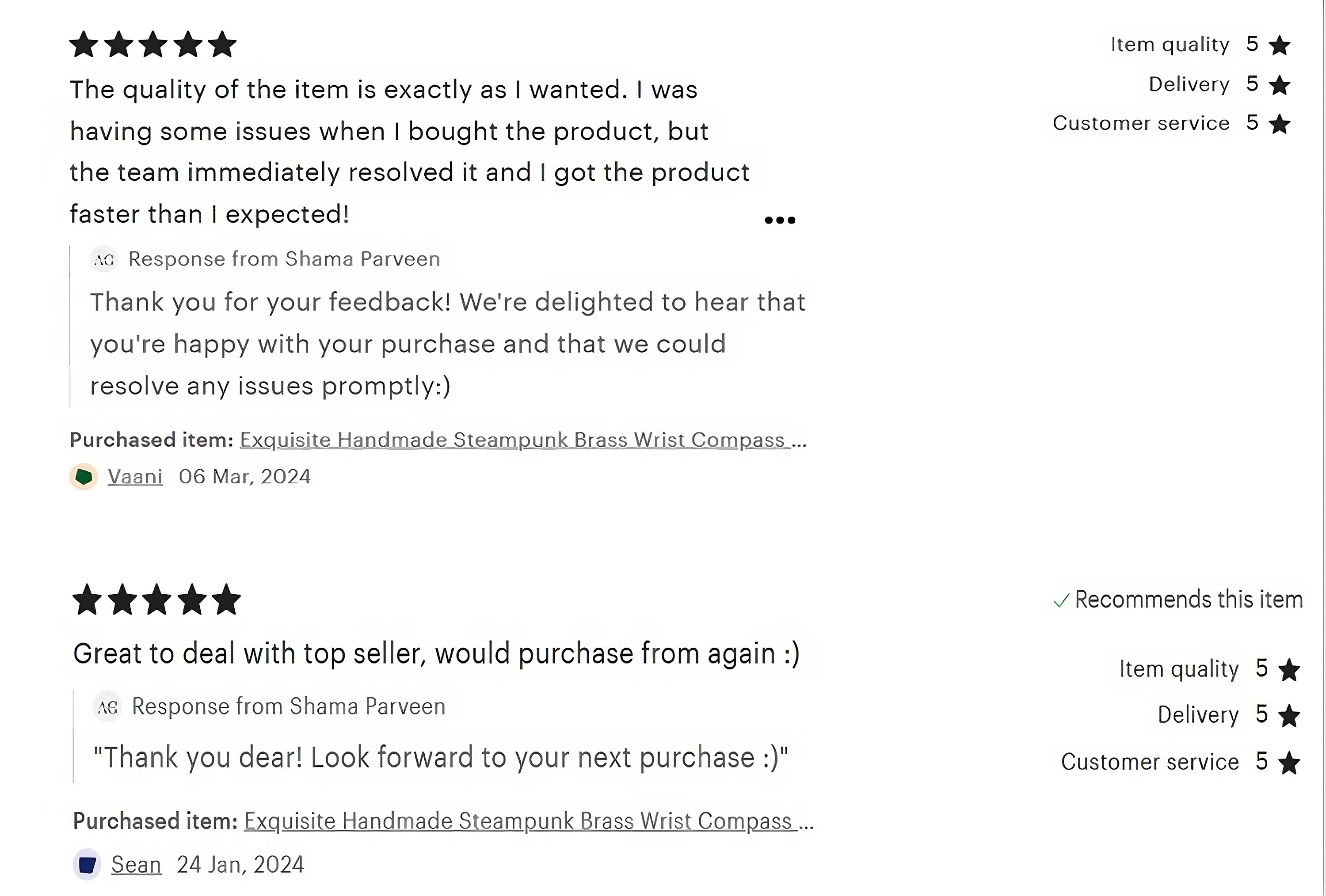Open purchased item link in Sean's review
Image resolution: width=1326 pixels, height=896 pixels.
click(529, 821)
